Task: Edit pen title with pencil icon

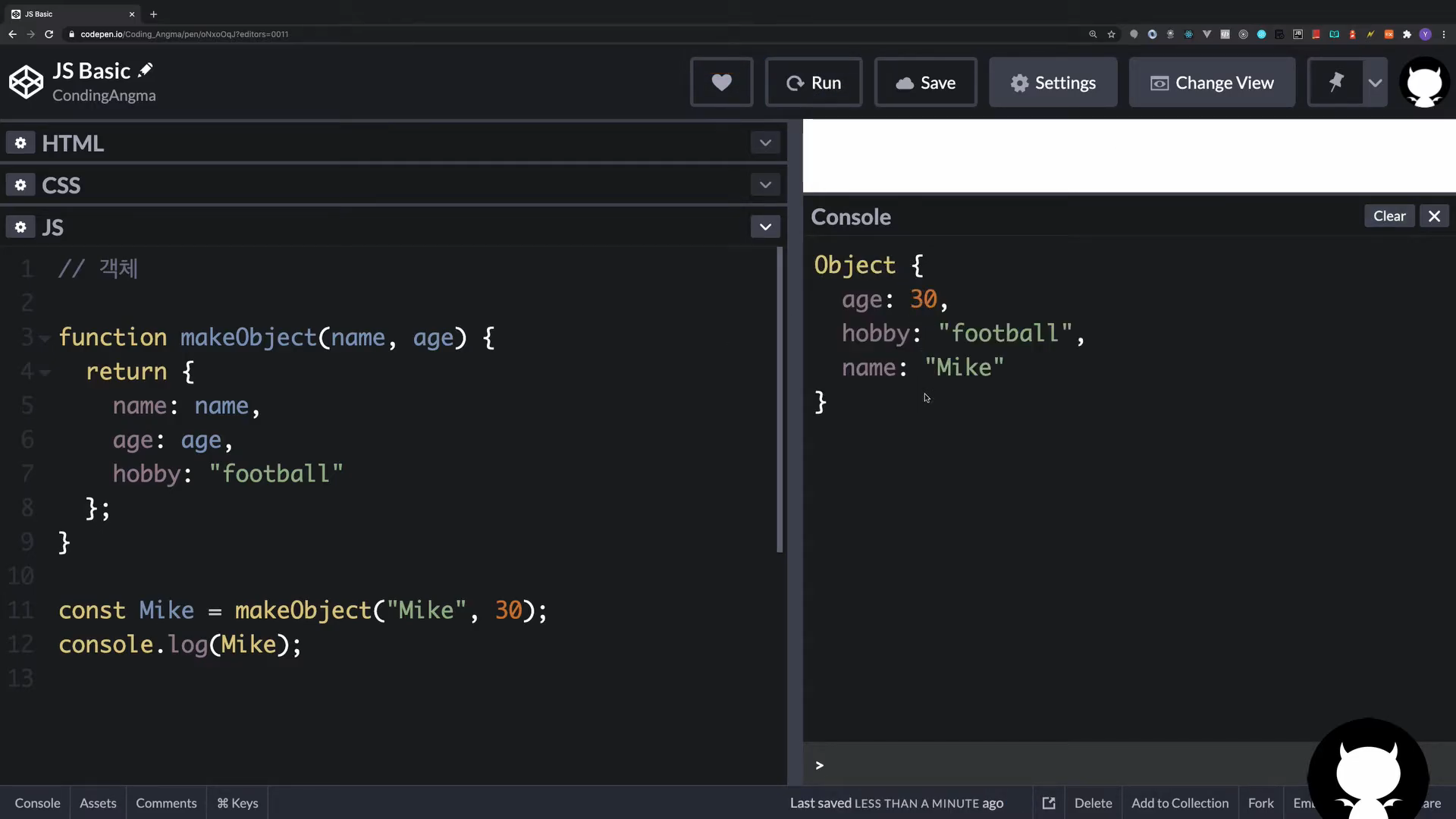Action: (x=146, y=71)
